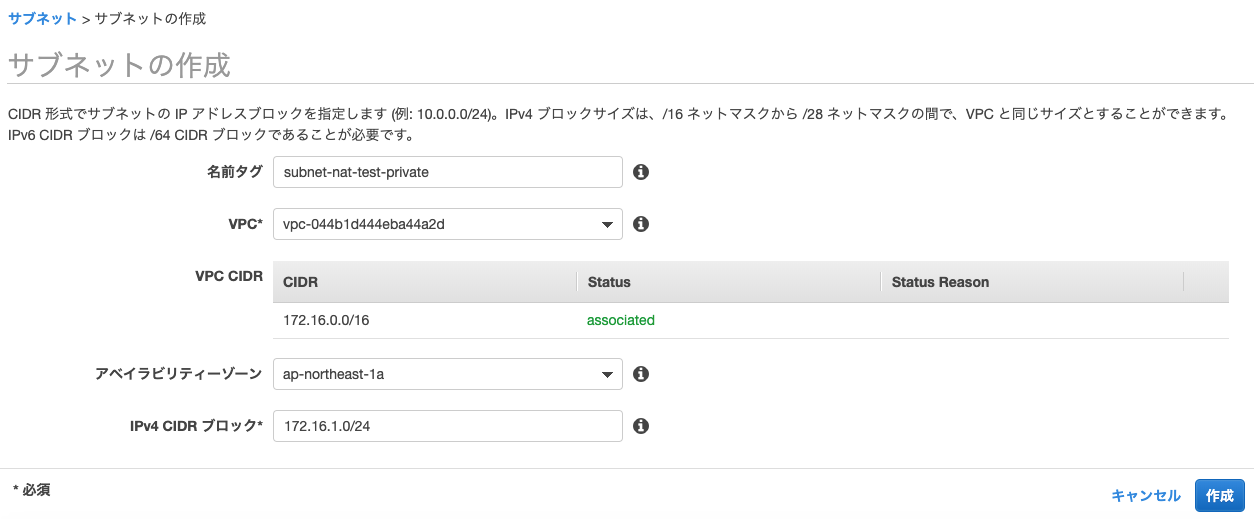Click the VPC CIDR label
The image size is (1258, 519).
pyautogui.click(x=229, y=276)
